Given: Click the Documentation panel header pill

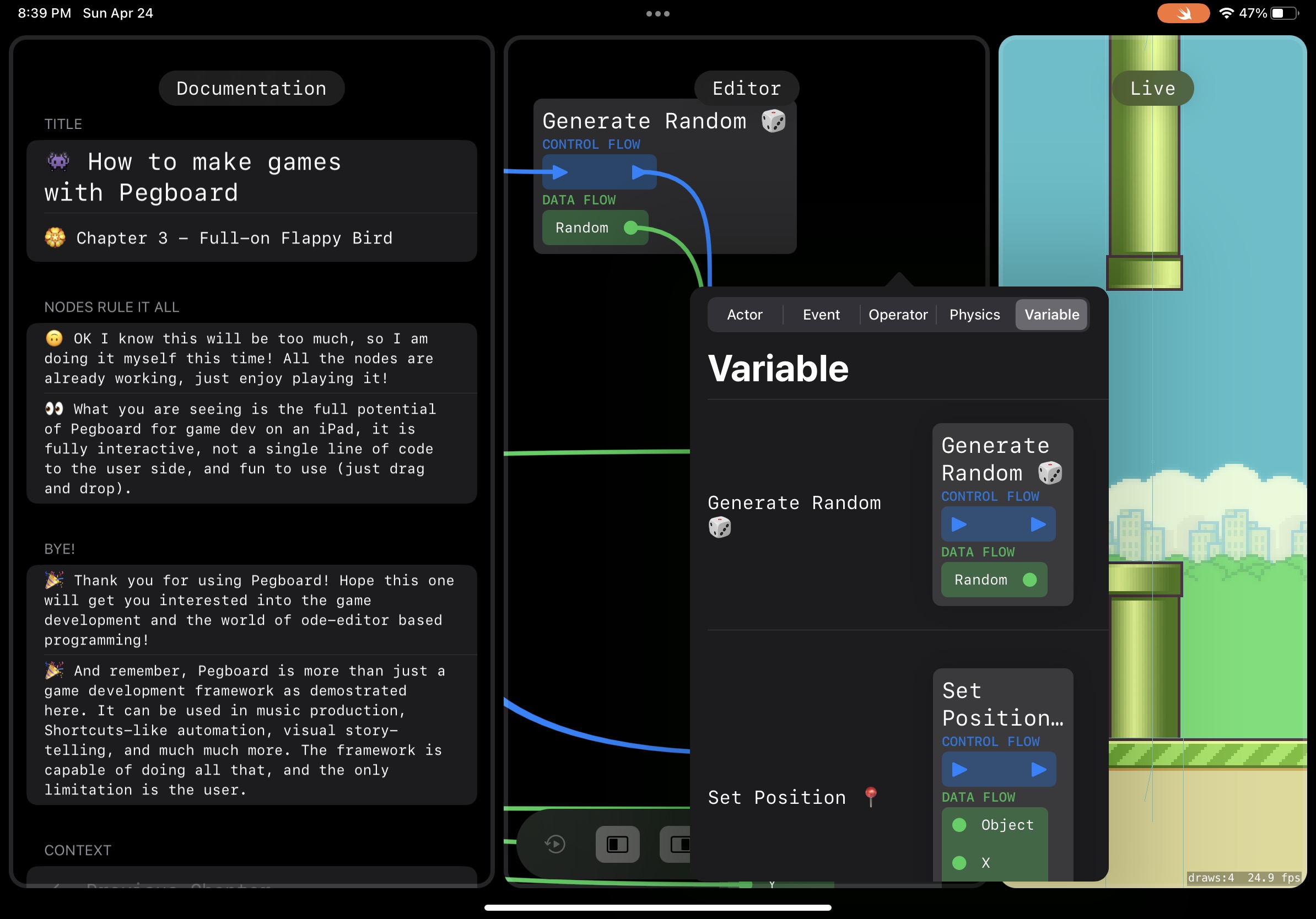Looking at the screenshot, I should point(251,88).
